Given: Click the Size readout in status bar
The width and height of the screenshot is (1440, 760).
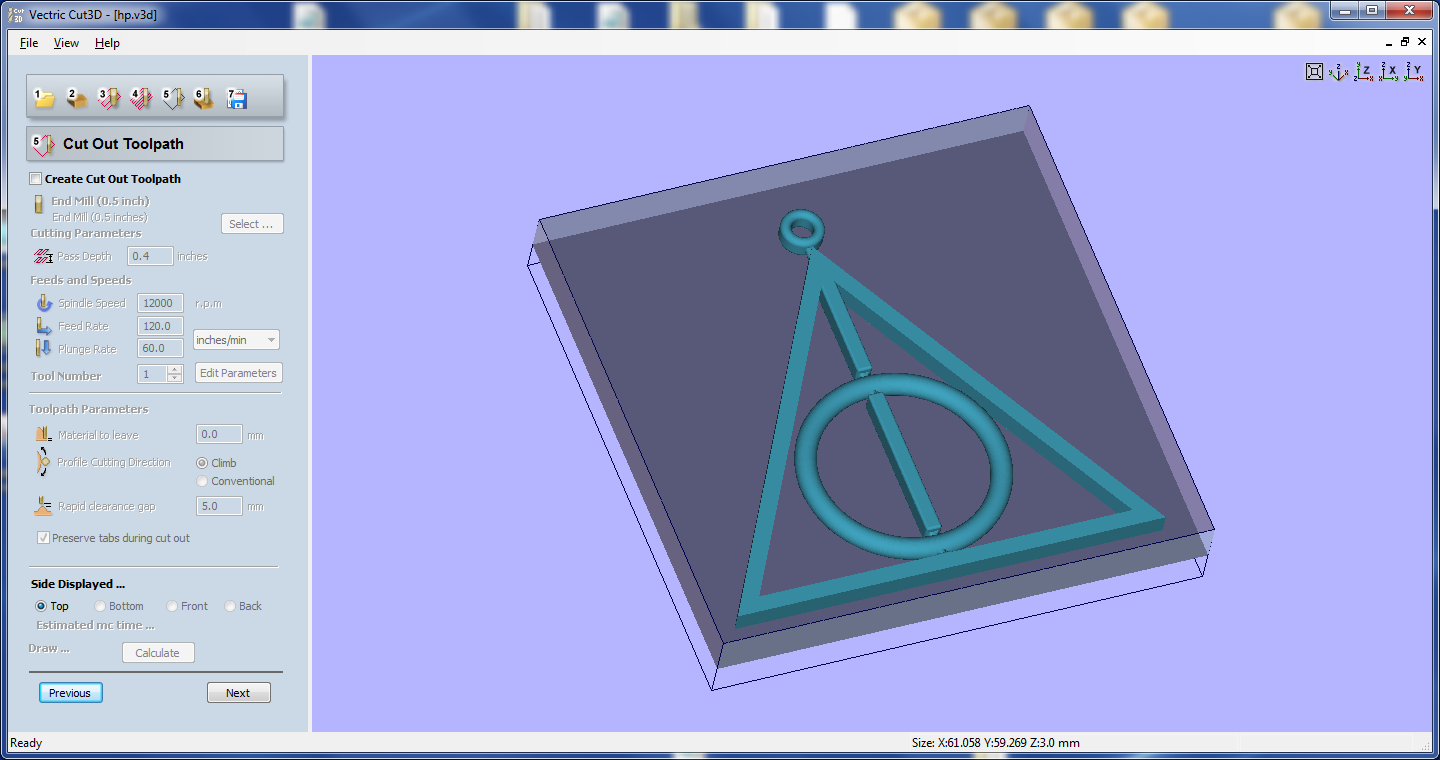Looking at the screenshot, I should pos(995,743).
